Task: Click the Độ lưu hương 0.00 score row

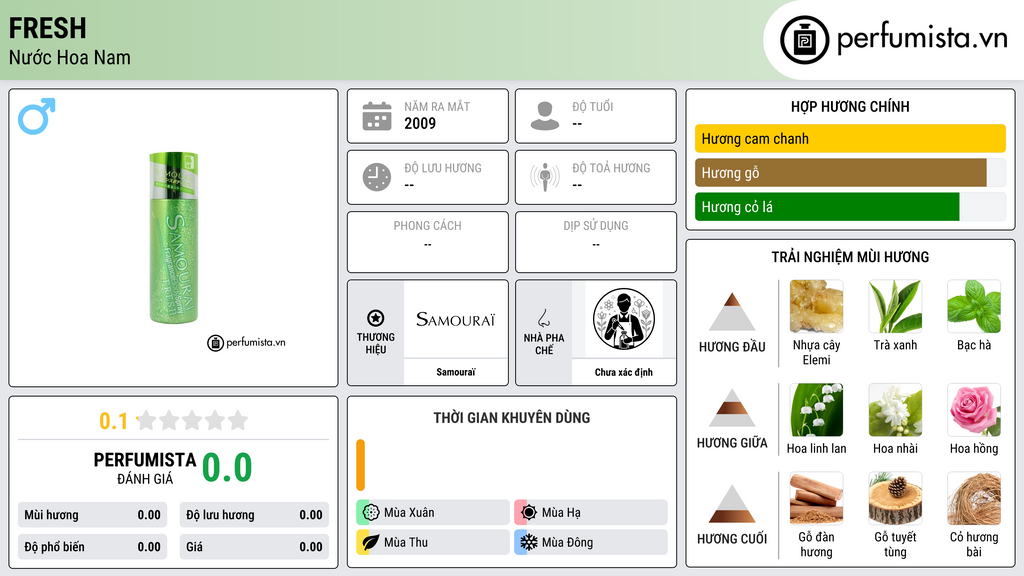Action: (x=254, y=515)
